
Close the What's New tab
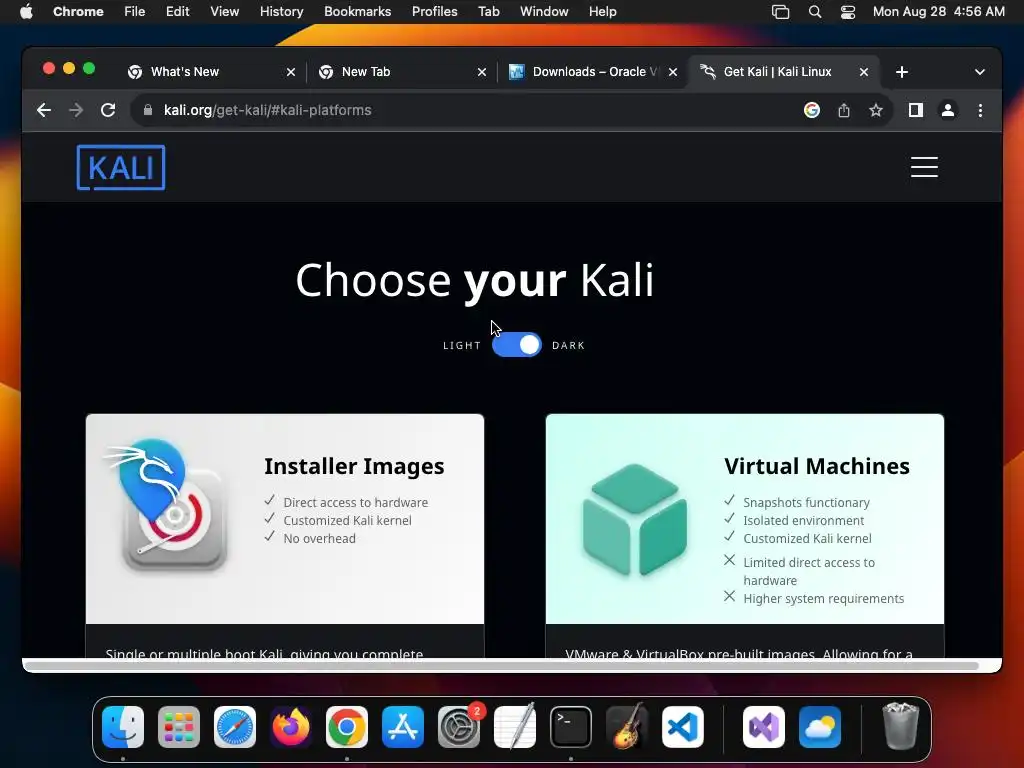click(x=291, y=72)
